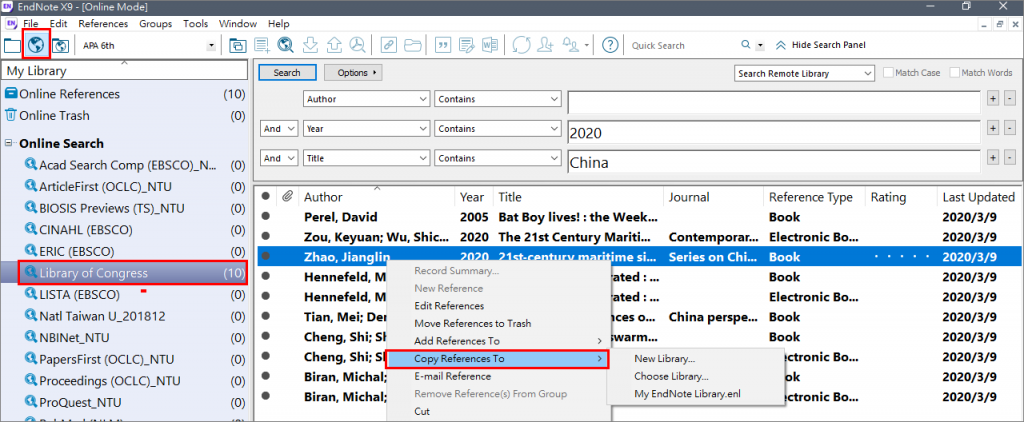This screenshot has height=422, width=1024.
Task: Enable the Match Words checkbox
Action: tap(955, 73)
